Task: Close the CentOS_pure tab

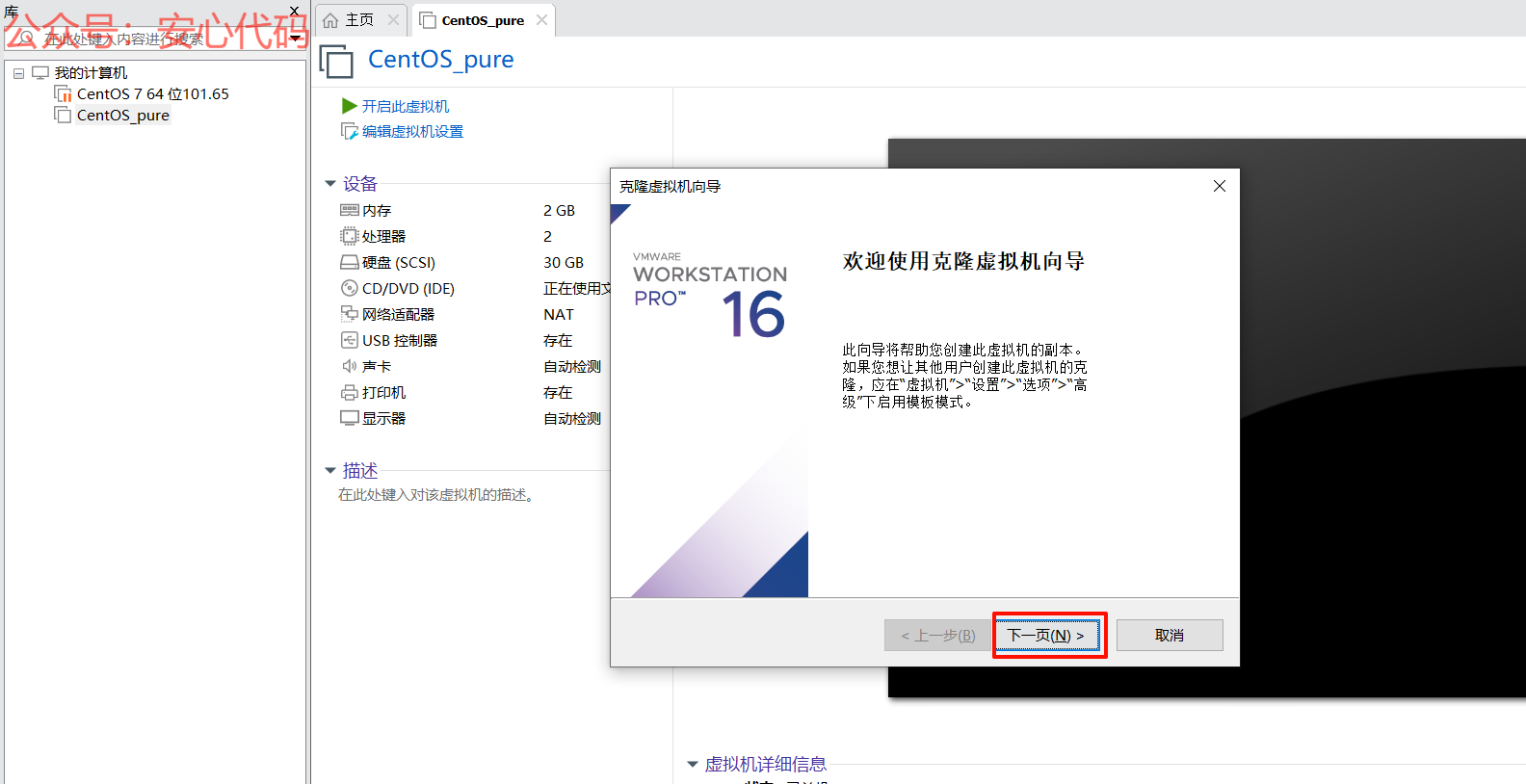Action: coord(541,20)
